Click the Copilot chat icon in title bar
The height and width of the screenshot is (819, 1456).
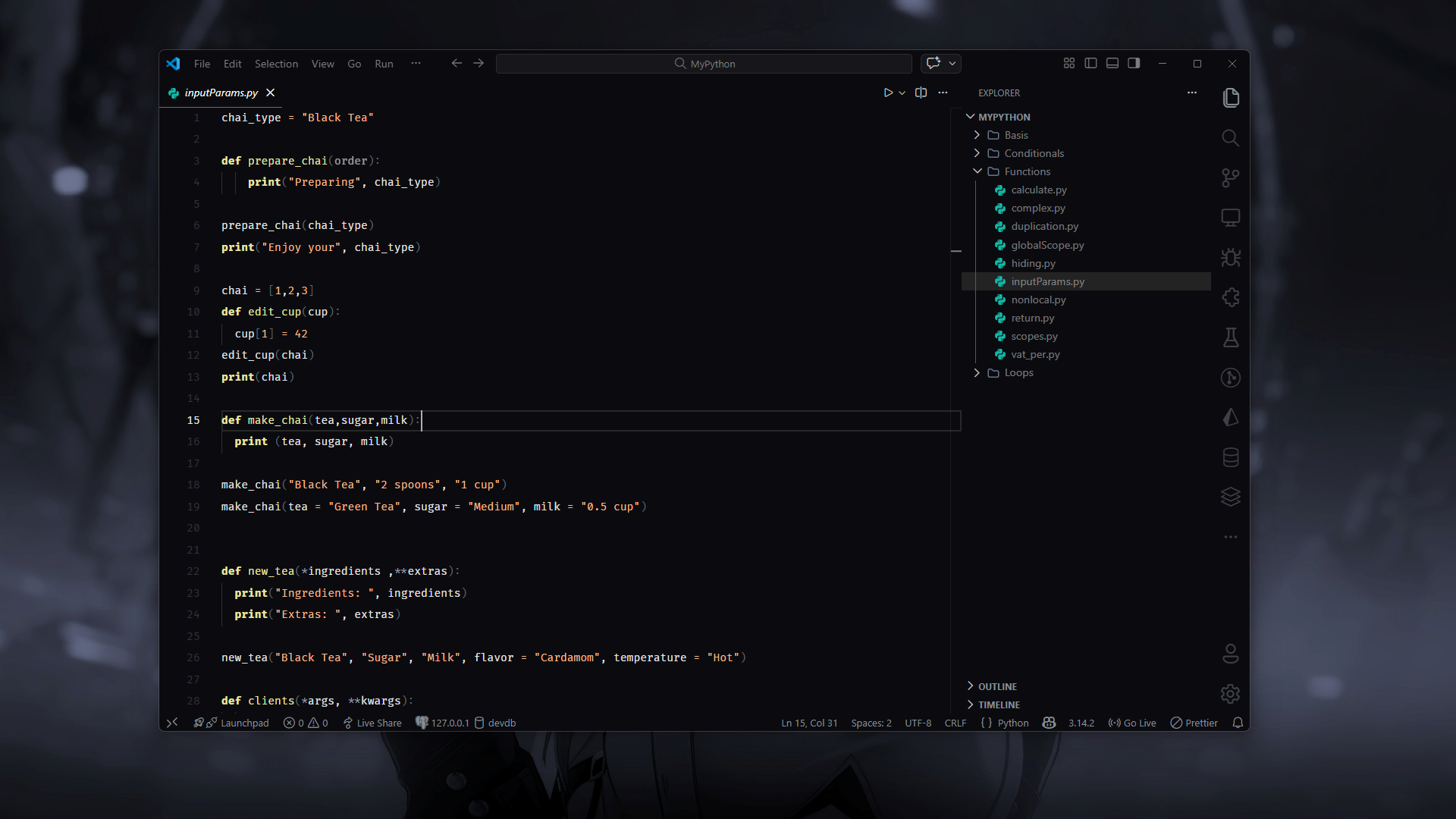[x=934, y=63]
